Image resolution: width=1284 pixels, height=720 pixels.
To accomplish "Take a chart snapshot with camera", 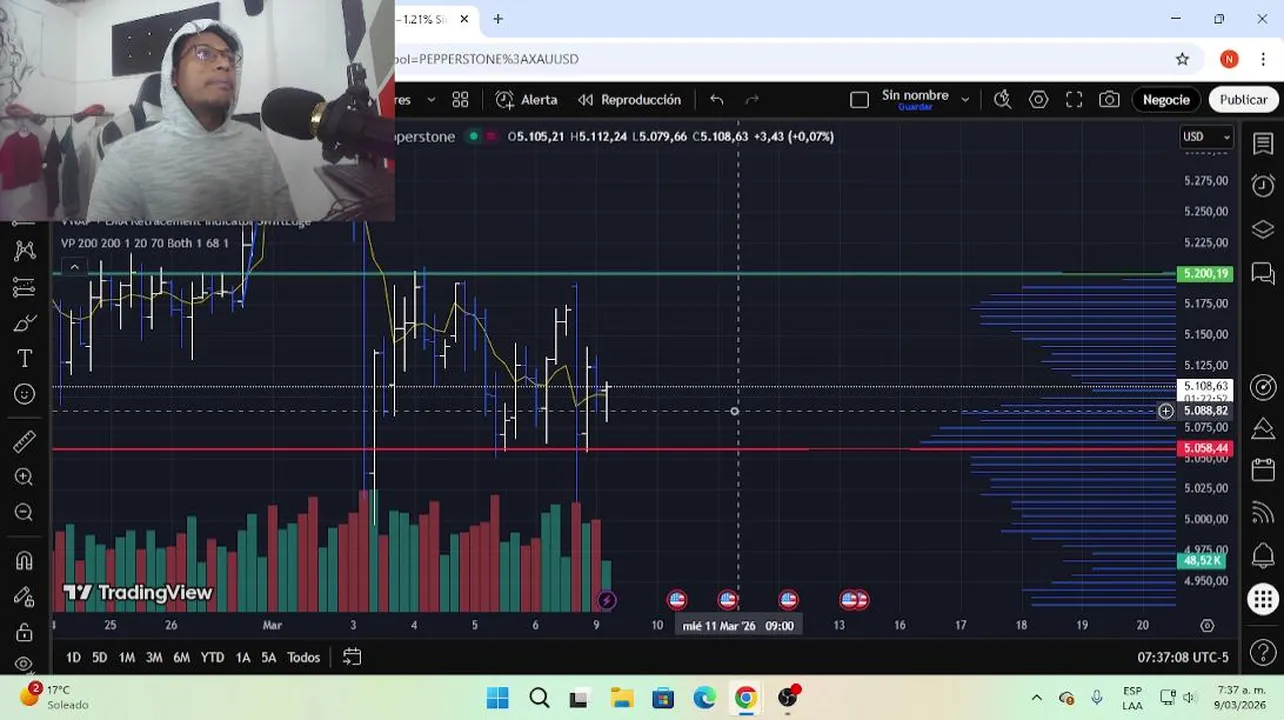I will point(1109,99).
